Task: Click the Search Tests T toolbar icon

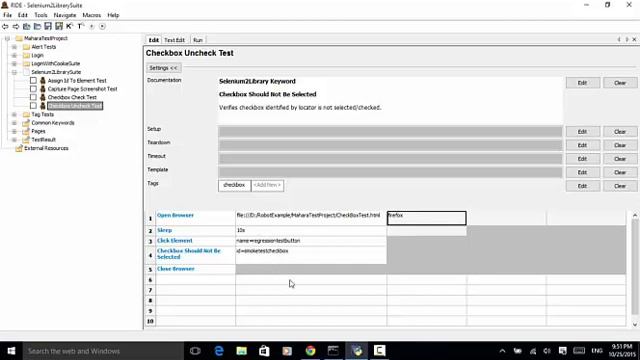Action: pos(80,26)
